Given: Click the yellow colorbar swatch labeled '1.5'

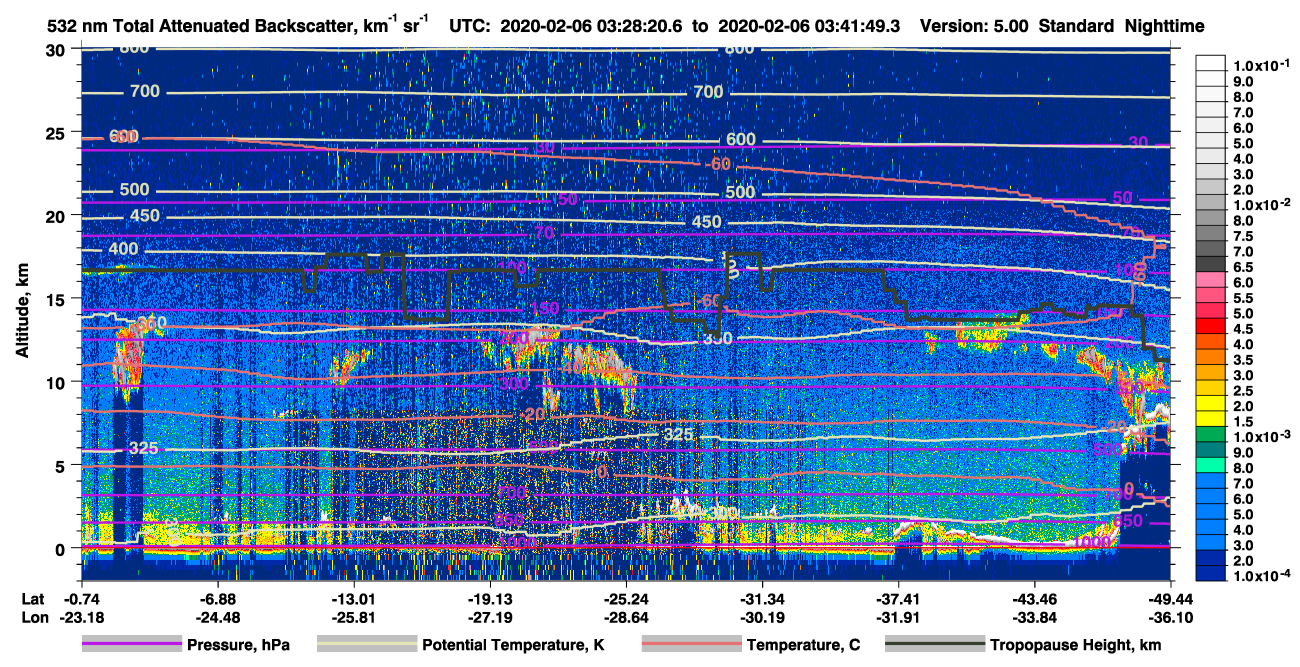Looking at the screenshot, I should pyautogui.click(x=1211, y=419).
